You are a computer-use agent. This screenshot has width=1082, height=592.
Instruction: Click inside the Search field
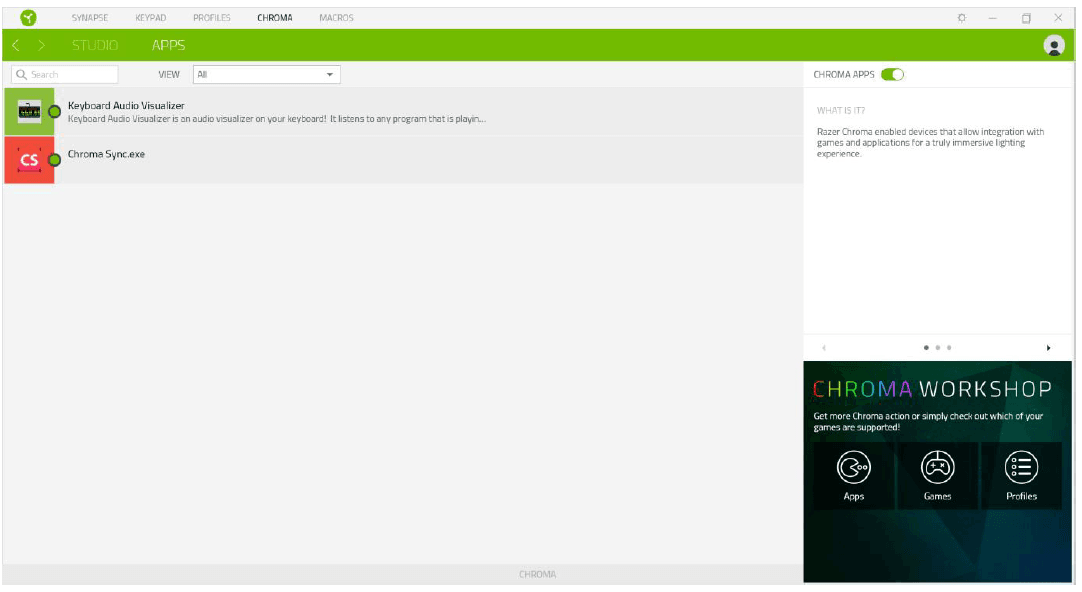pos(65,73)
